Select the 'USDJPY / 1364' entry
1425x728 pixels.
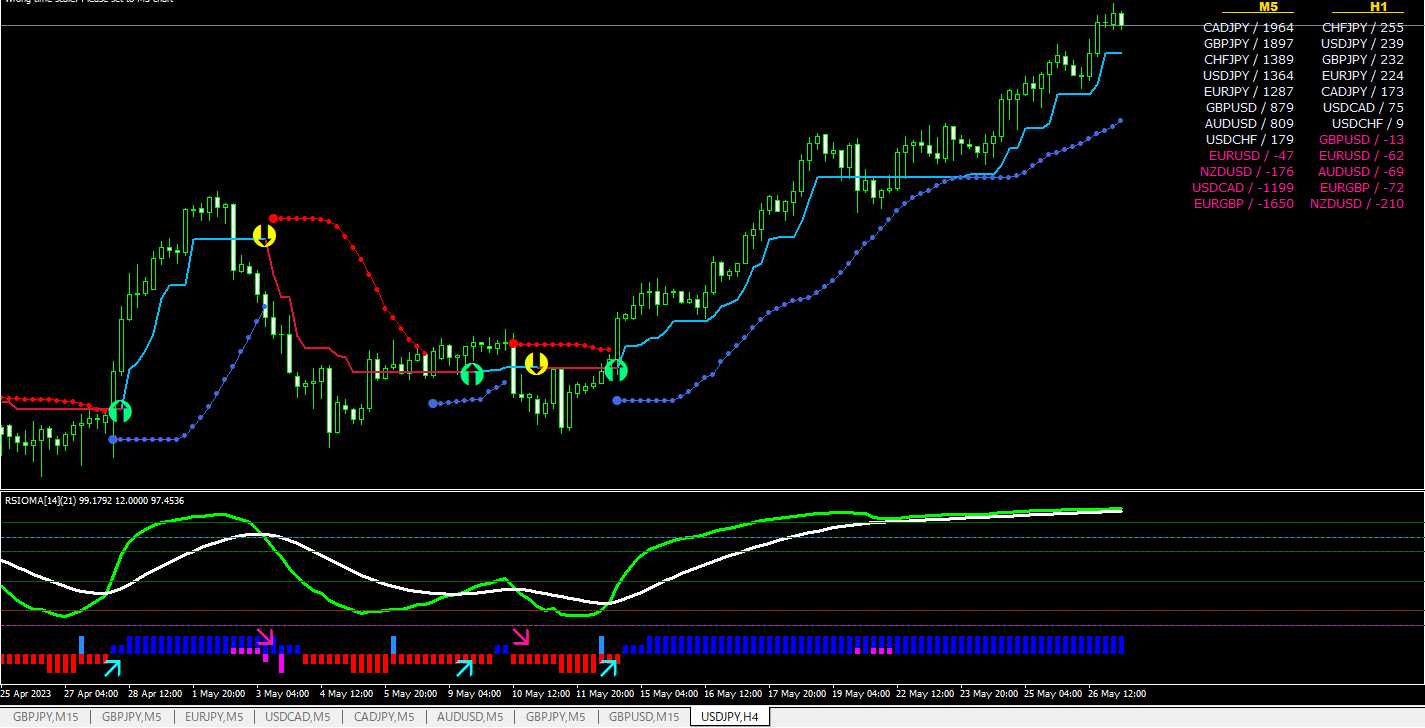(1248, 76)
